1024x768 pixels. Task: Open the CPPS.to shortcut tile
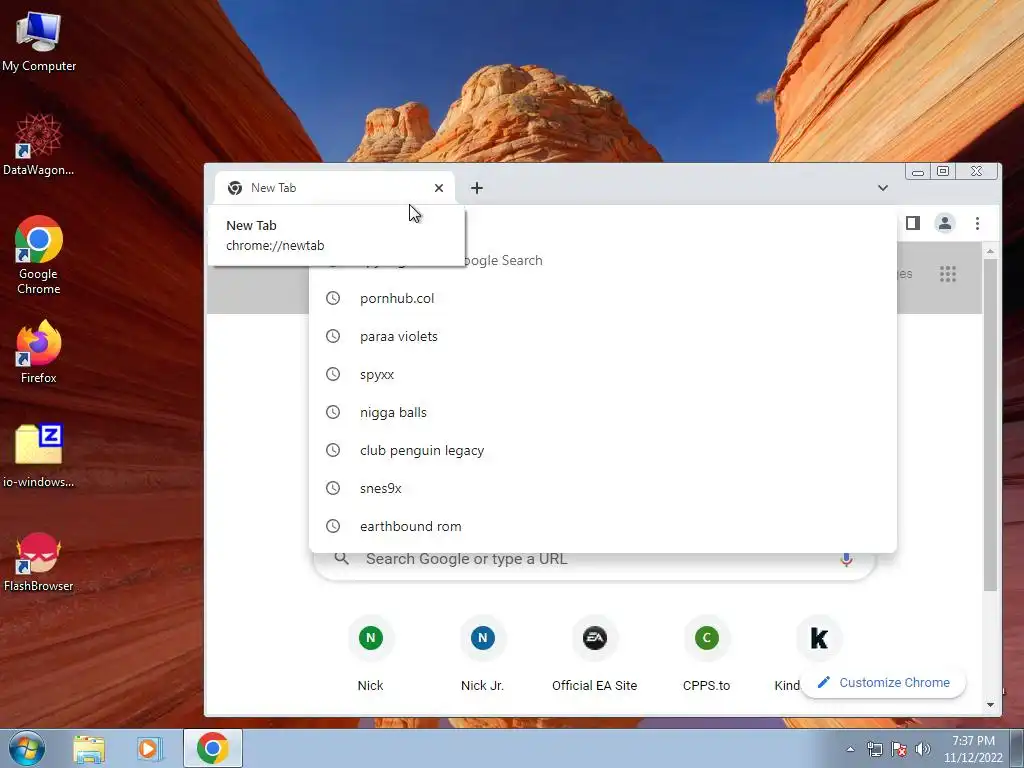[707, 654]
